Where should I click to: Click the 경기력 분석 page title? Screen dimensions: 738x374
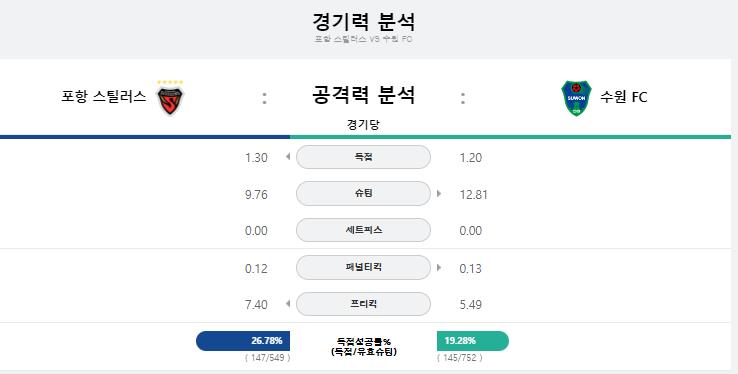coord(363,22)
